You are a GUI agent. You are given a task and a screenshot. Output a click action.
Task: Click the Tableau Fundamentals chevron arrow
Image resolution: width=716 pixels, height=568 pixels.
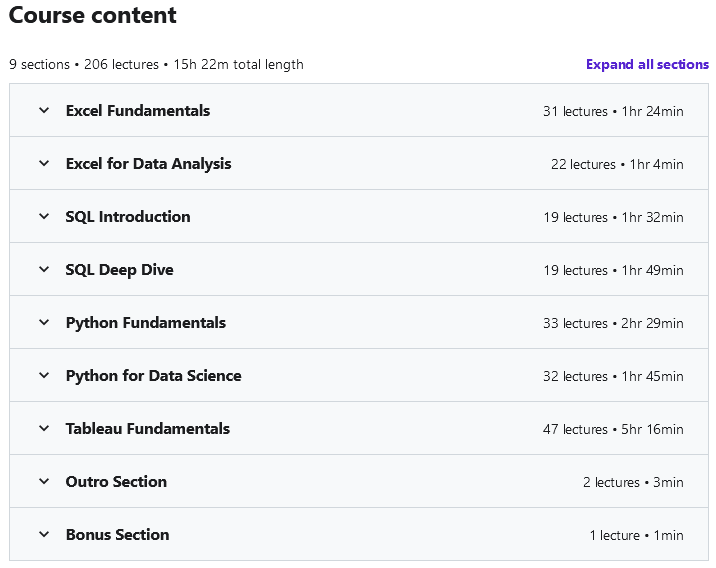pos(44,429)
